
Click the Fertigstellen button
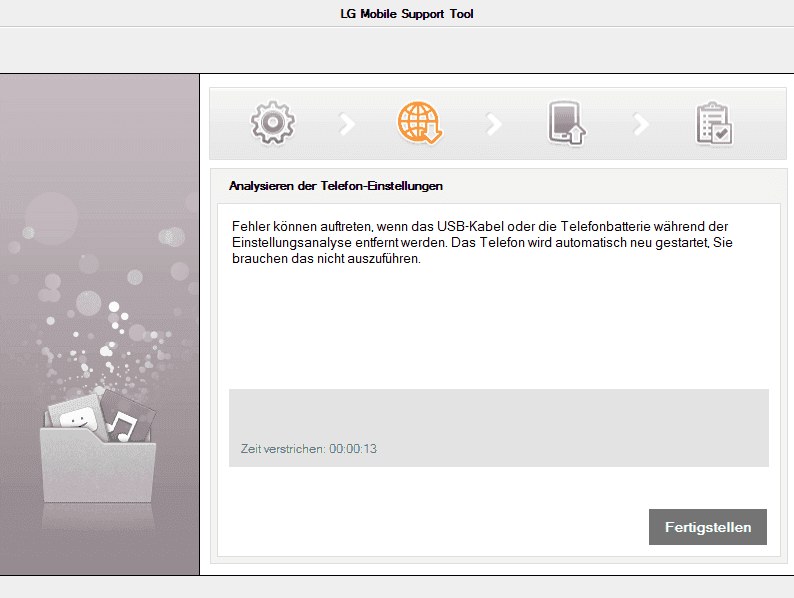[707, 527]
